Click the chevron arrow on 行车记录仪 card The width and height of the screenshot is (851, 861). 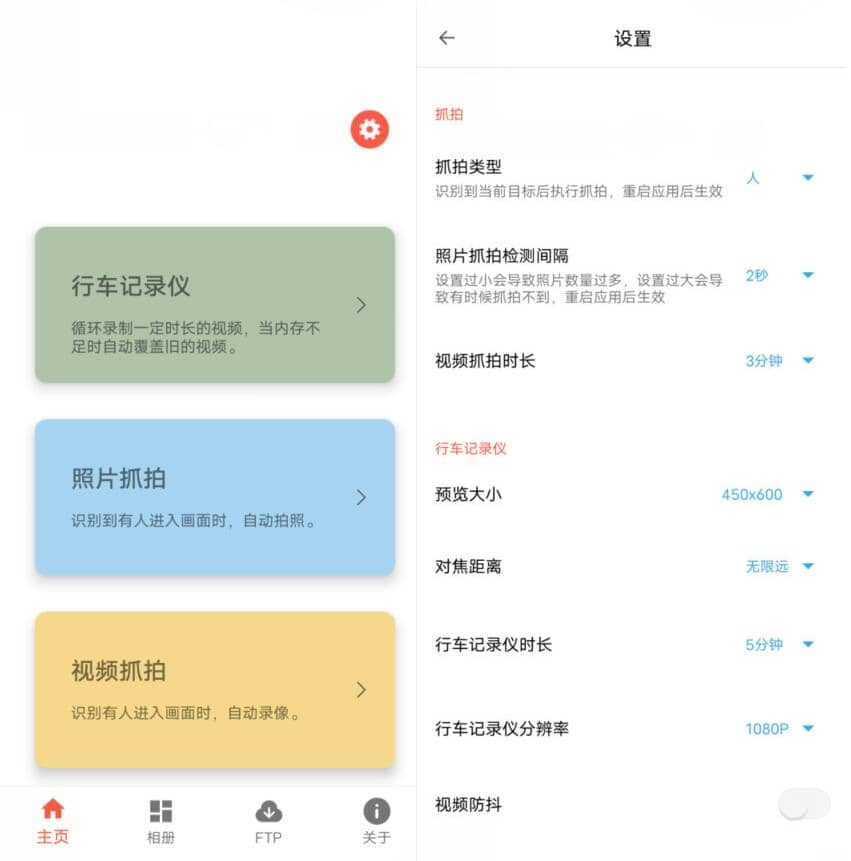tap(361, 305)
